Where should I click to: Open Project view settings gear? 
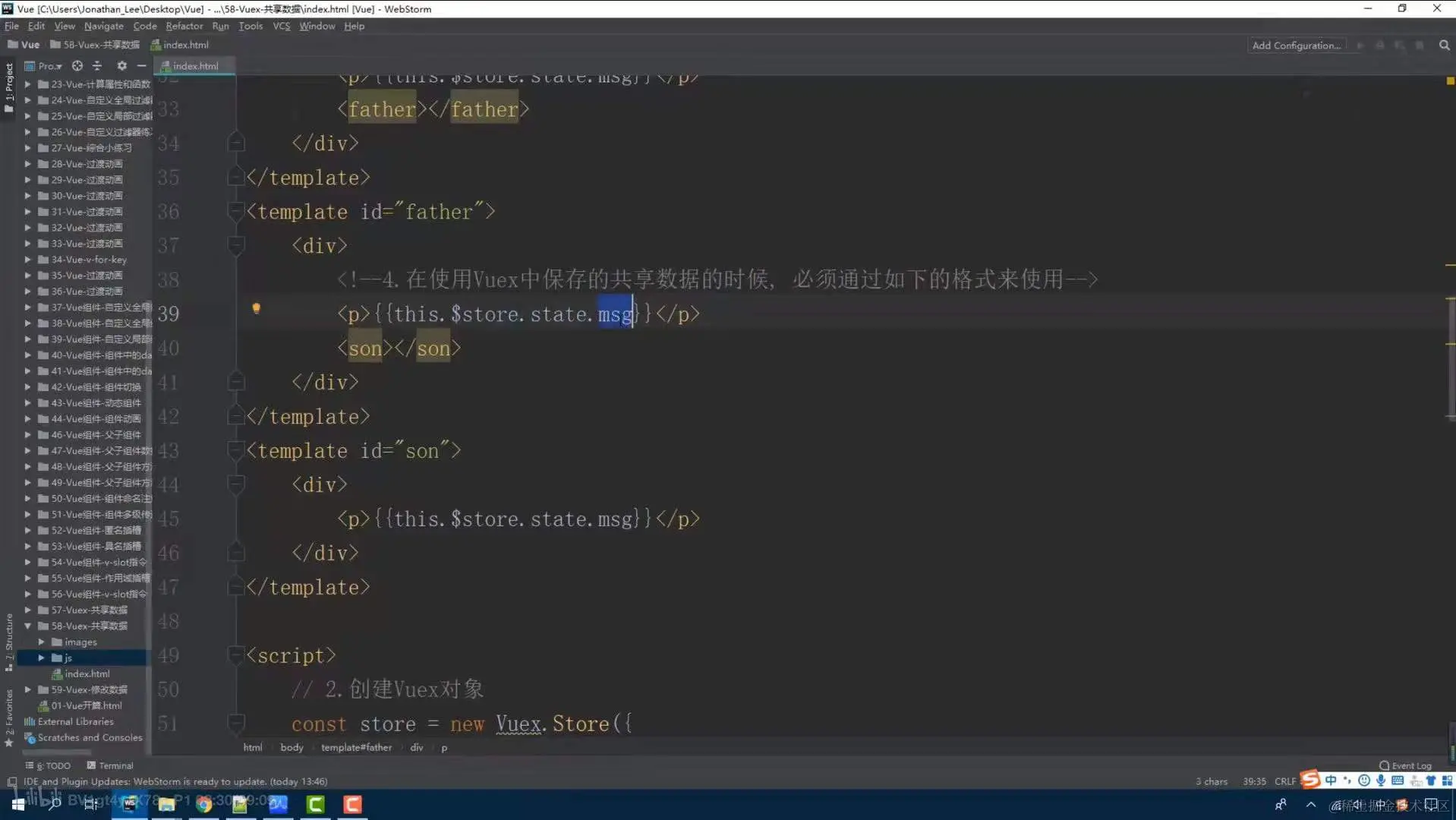pyautogui.click(x=121, y=66)
